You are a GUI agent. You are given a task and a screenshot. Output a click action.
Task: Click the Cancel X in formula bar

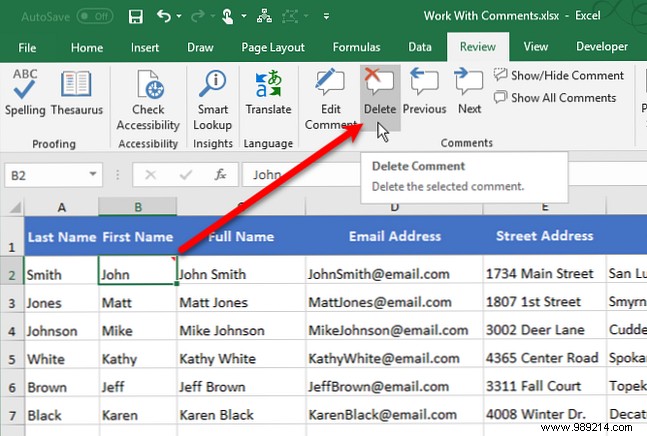pos(151,175)
